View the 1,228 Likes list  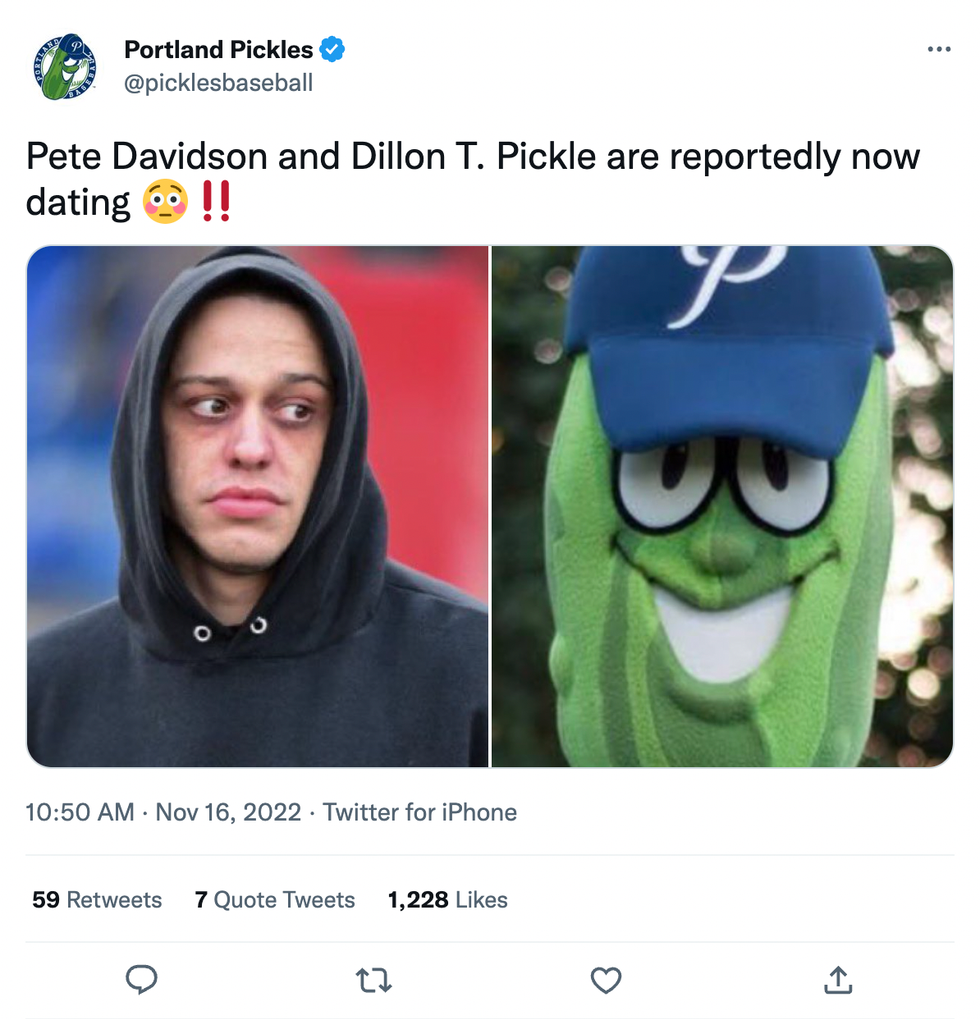tap(447, 900)
